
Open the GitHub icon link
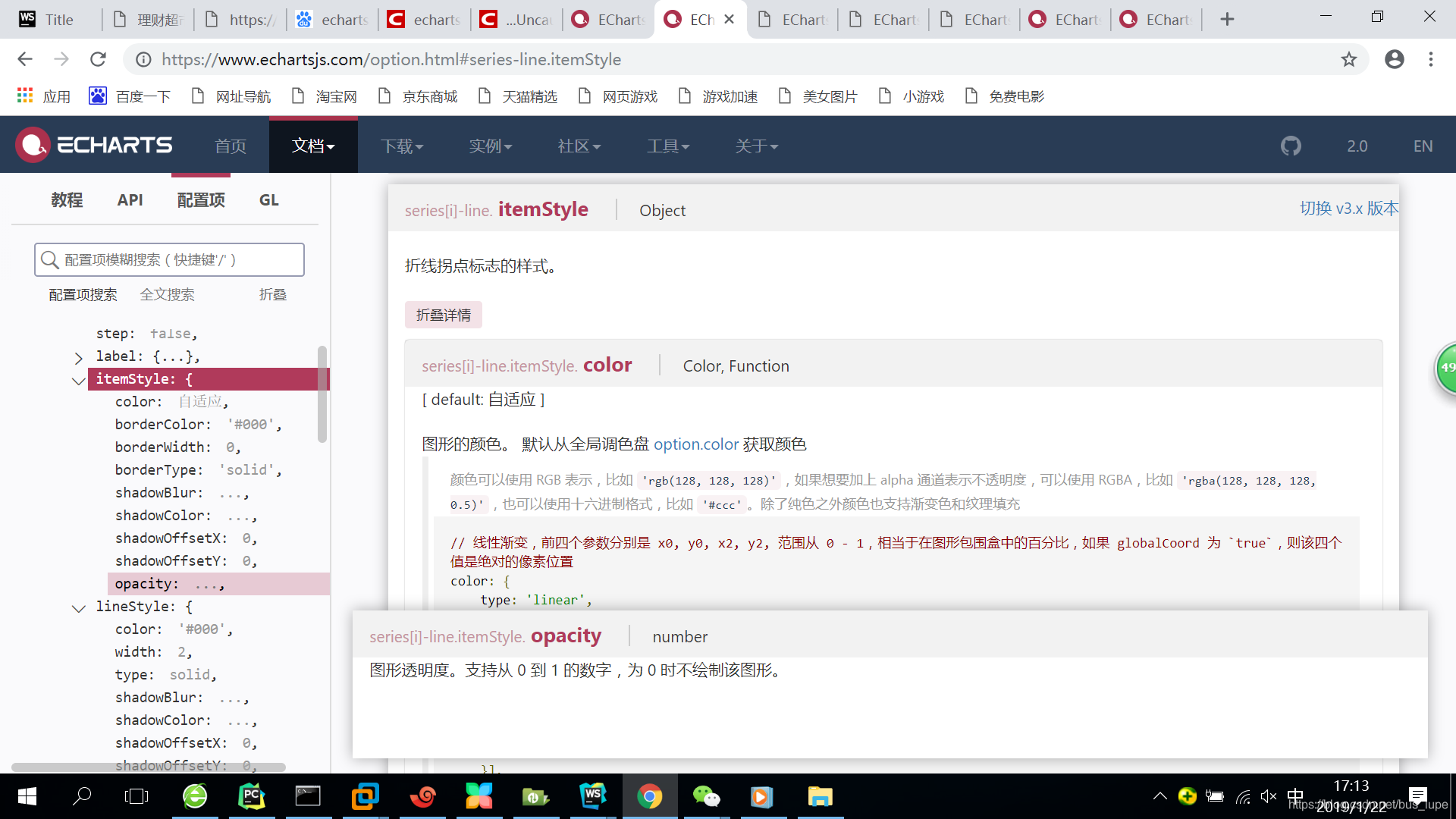tap(1291, 146)
